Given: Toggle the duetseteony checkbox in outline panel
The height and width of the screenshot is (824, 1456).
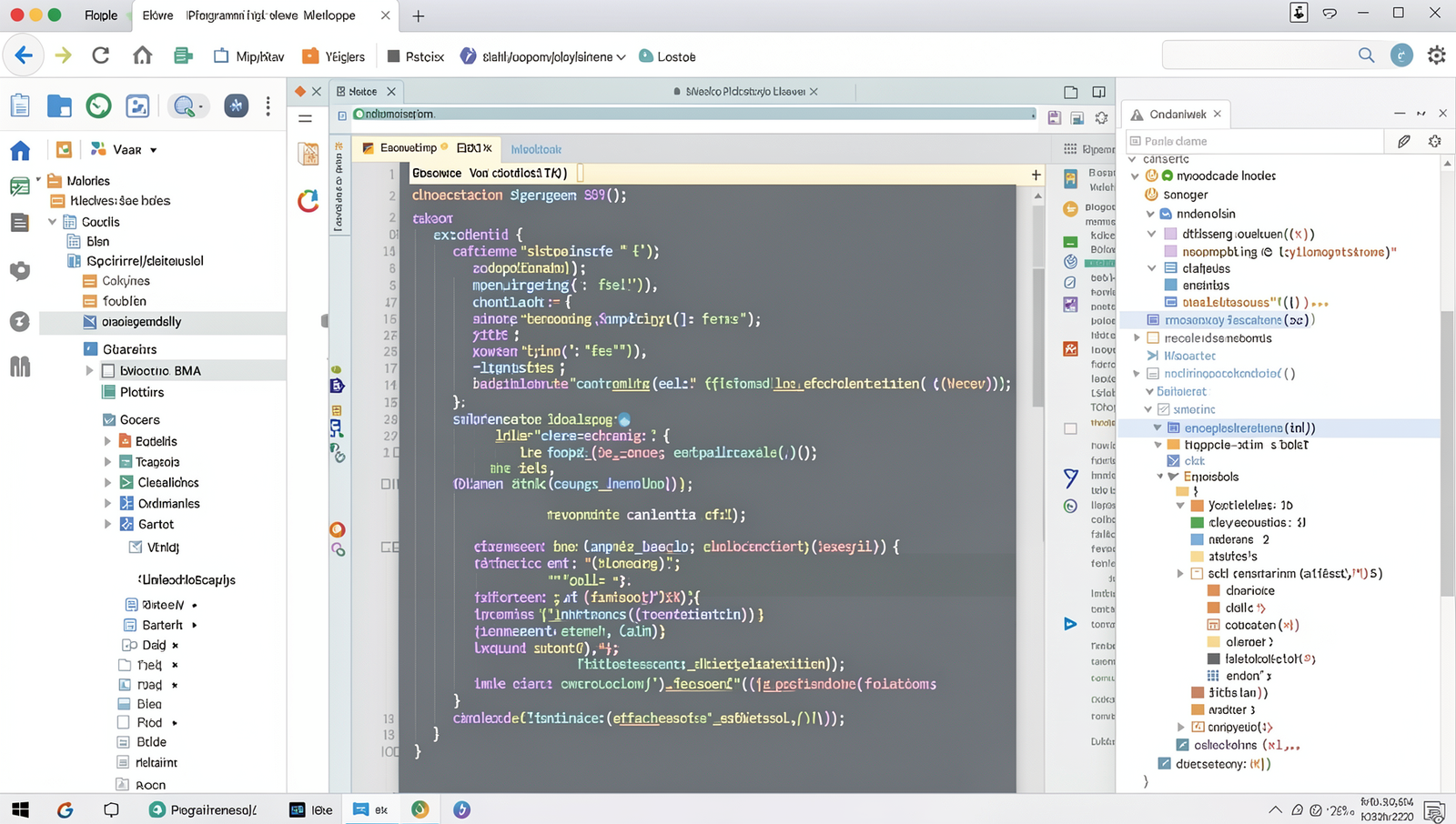Looking at the screenshot, I should [1164, 763].
